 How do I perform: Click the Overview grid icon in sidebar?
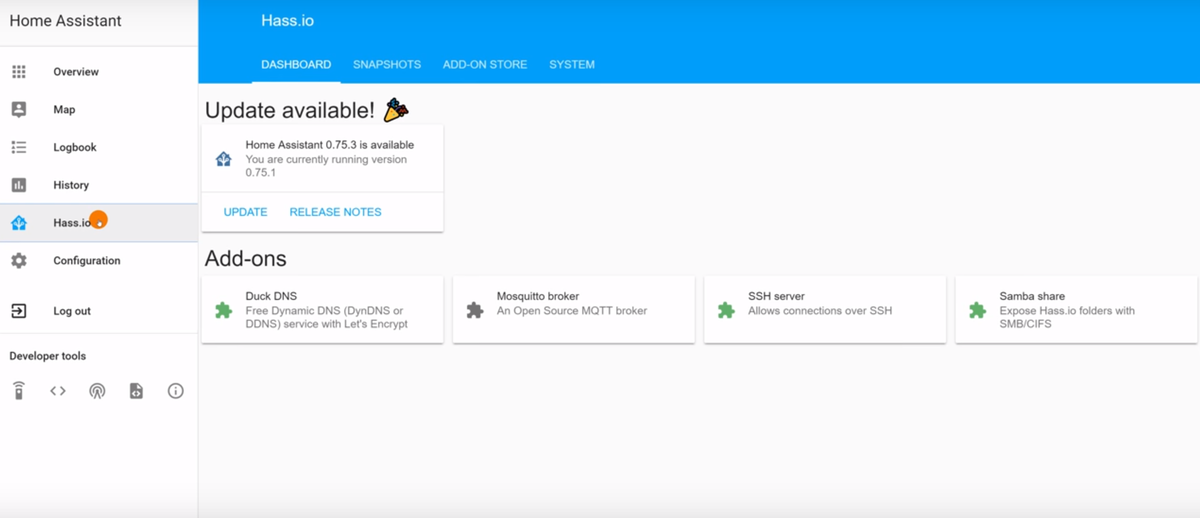19,72
